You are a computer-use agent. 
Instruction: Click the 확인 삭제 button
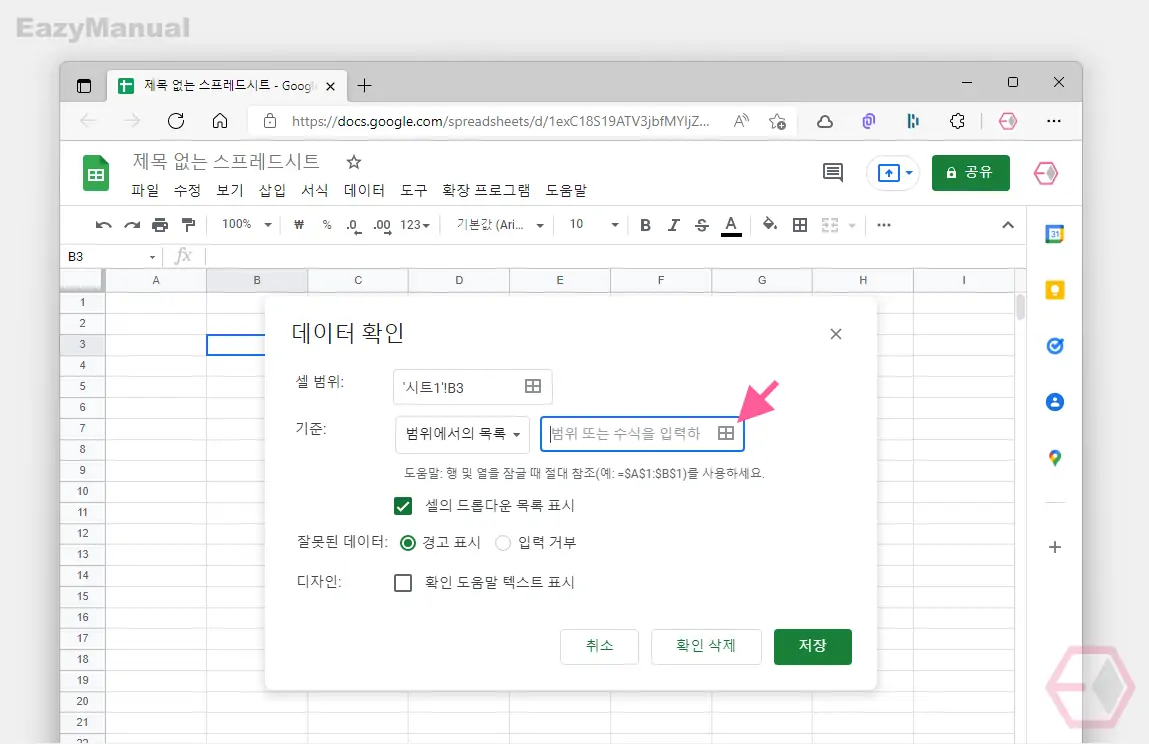coord(706,647)
